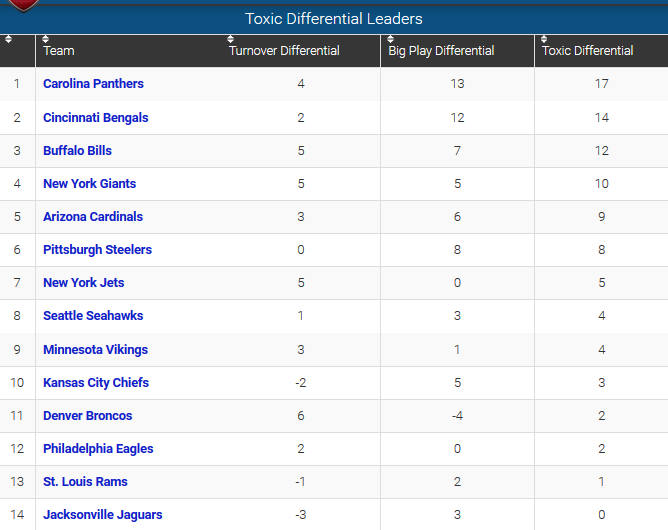This screenshot has height=530, width=668.
Task: Select Jacksonville Jaguars turnover value -3
Action: (x=301, y=515)
